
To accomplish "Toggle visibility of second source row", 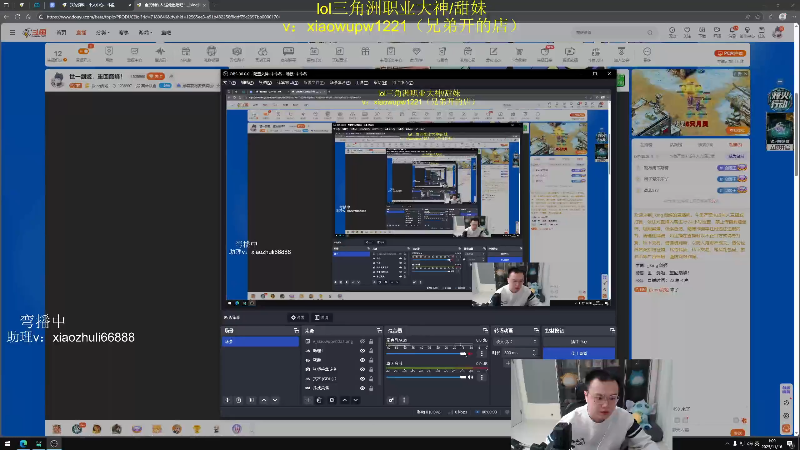I will (x=362, y=351).
